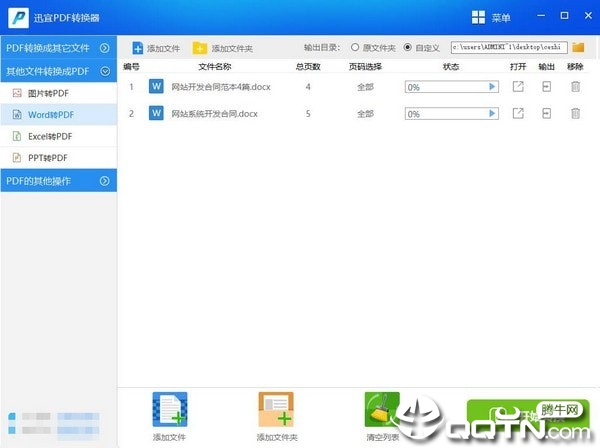Image resolution: width=600 pixels, height=448 pixels.
Task: Open output folder for 网站系统开发合同.docx
Action: click(546, 113)
